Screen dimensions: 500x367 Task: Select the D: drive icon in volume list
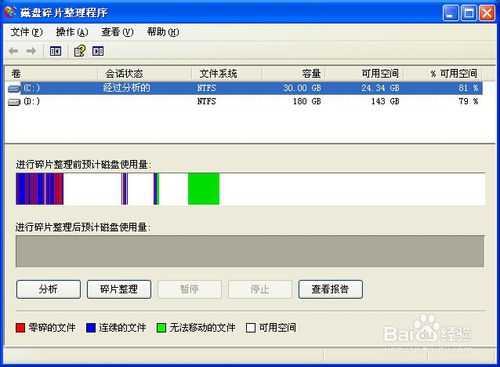[14, 102]
